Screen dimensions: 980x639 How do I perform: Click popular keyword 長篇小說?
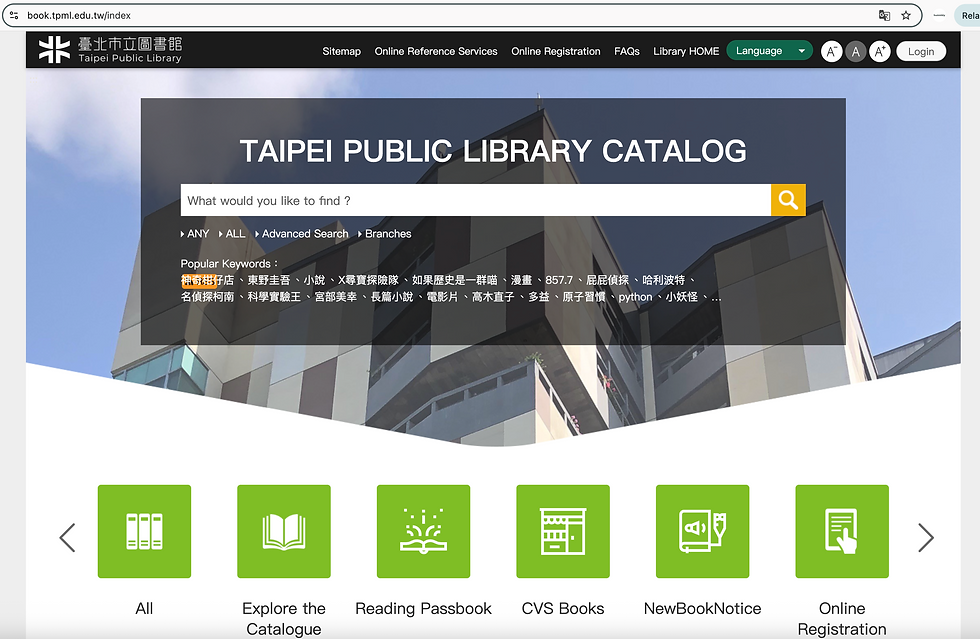(x=392, y=297)
